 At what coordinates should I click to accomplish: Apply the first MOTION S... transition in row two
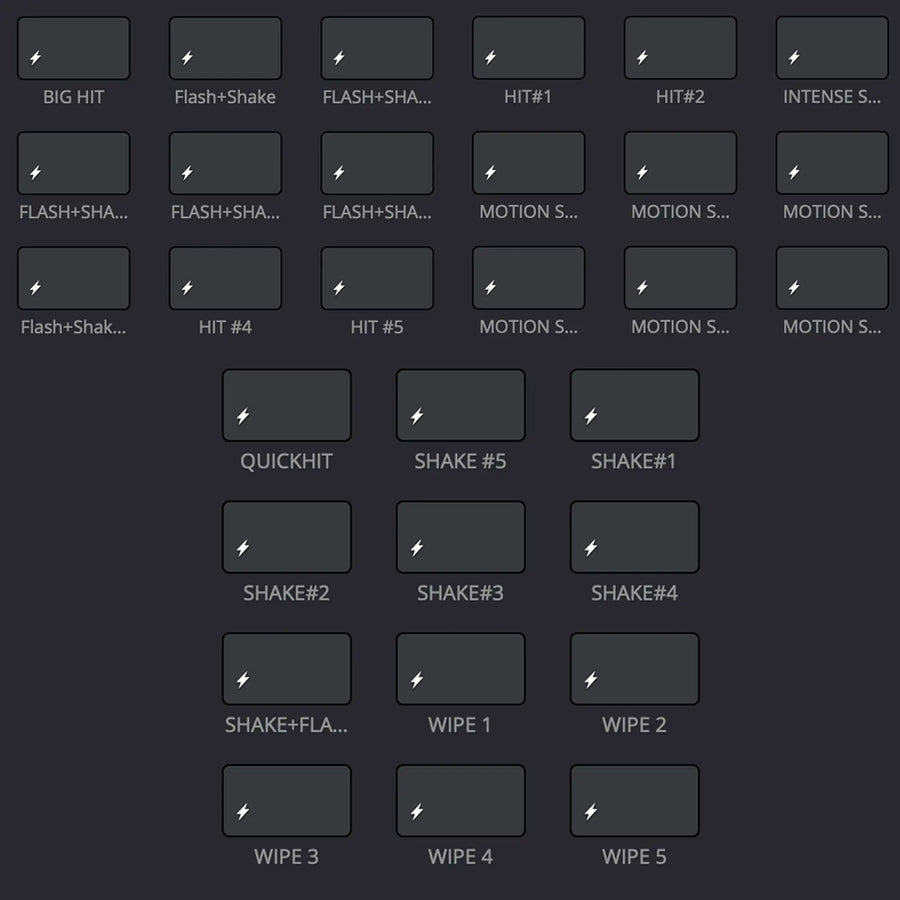tap(528, 162)
